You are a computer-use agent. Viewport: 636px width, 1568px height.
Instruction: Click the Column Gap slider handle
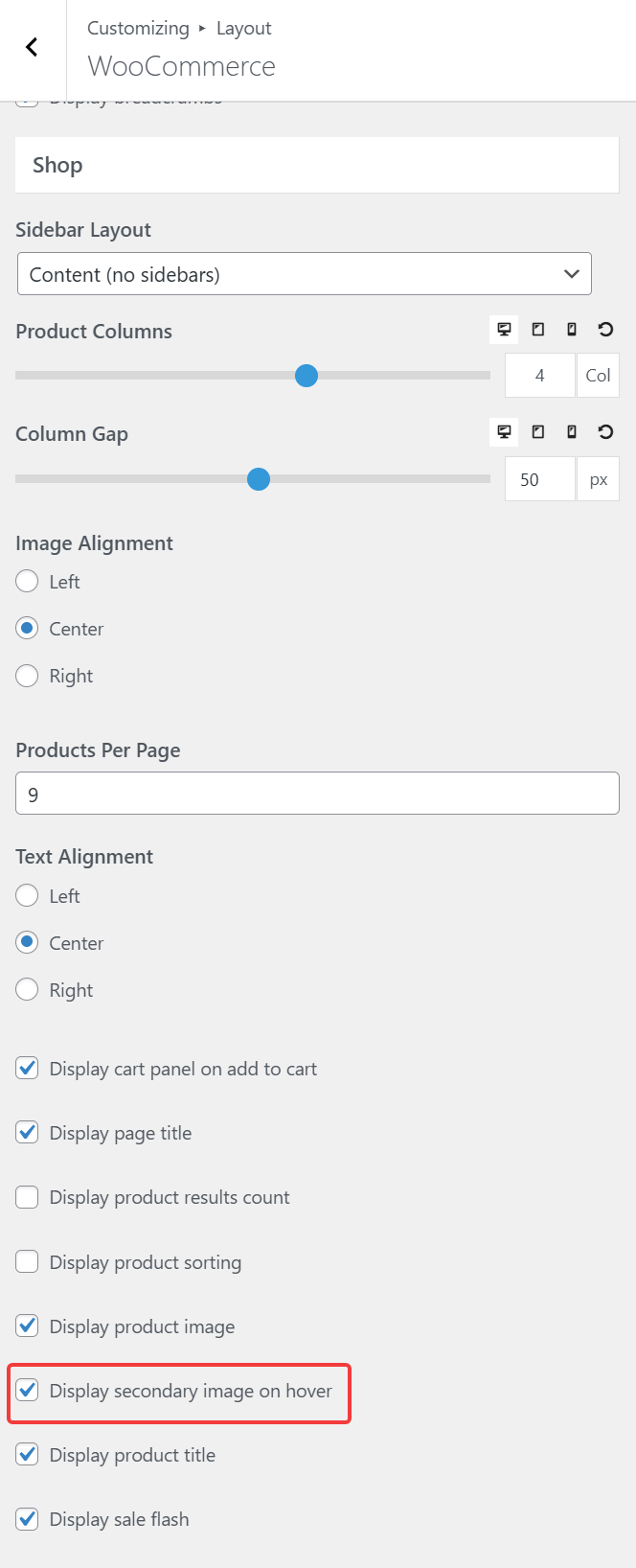(259, 479)
